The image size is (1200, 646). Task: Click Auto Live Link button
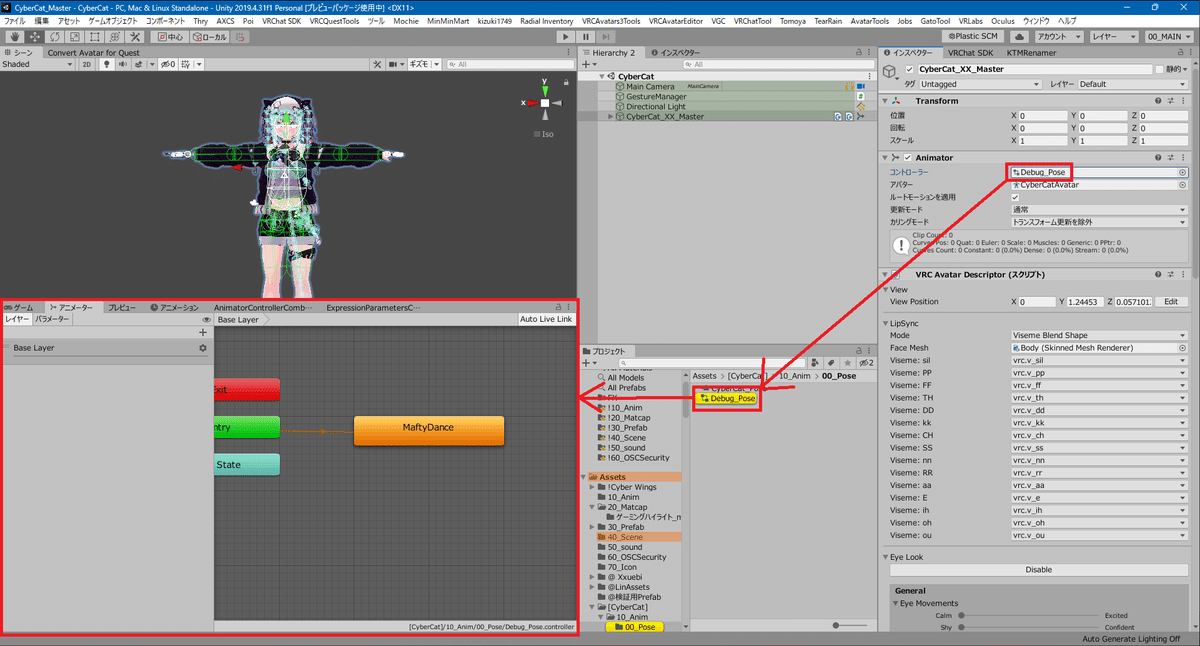(x=547, y=320)
